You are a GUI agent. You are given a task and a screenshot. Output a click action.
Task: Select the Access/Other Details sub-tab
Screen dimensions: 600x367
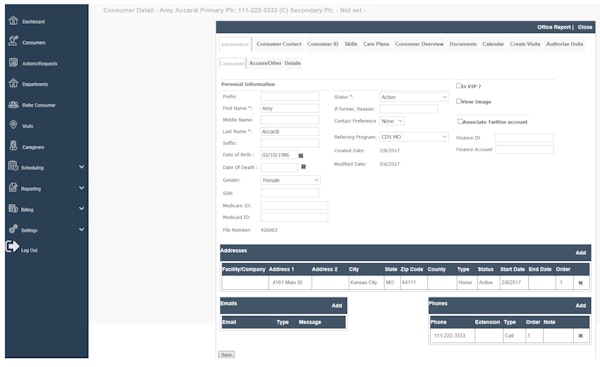pos(275,63)
